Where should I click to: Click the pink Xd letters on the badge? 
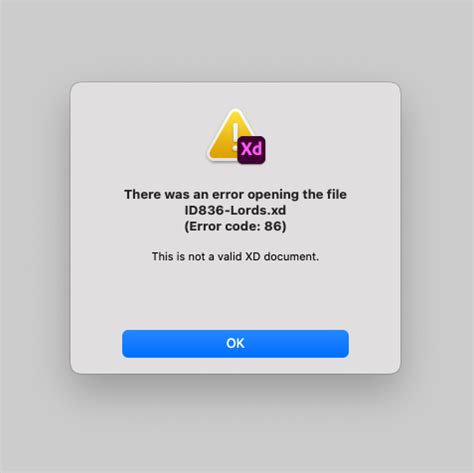click(252, 149)
